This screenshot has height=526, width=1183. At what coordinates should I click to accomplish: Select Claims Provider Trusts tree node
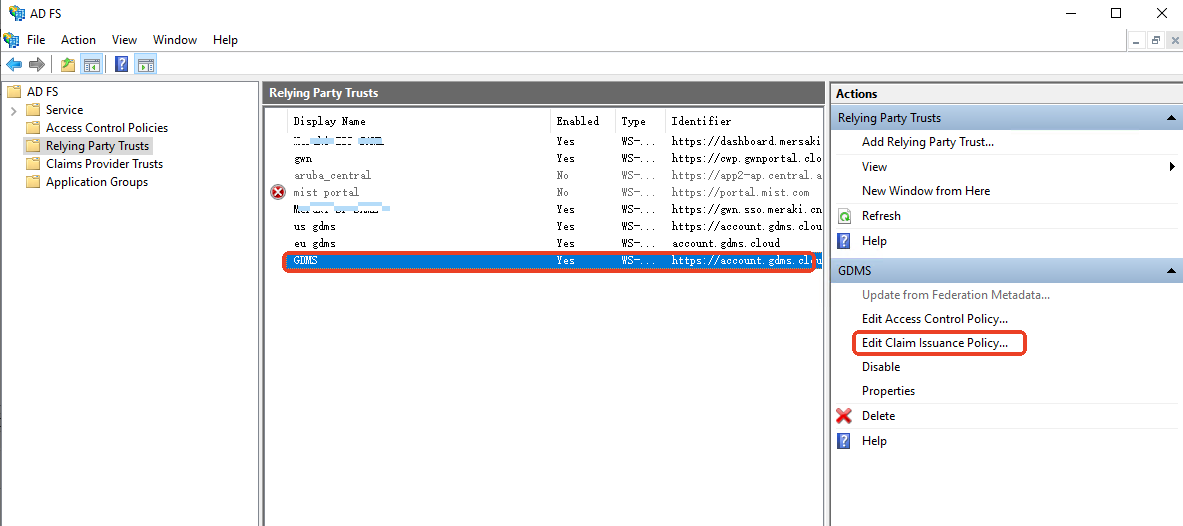click(x=104, y=164)
